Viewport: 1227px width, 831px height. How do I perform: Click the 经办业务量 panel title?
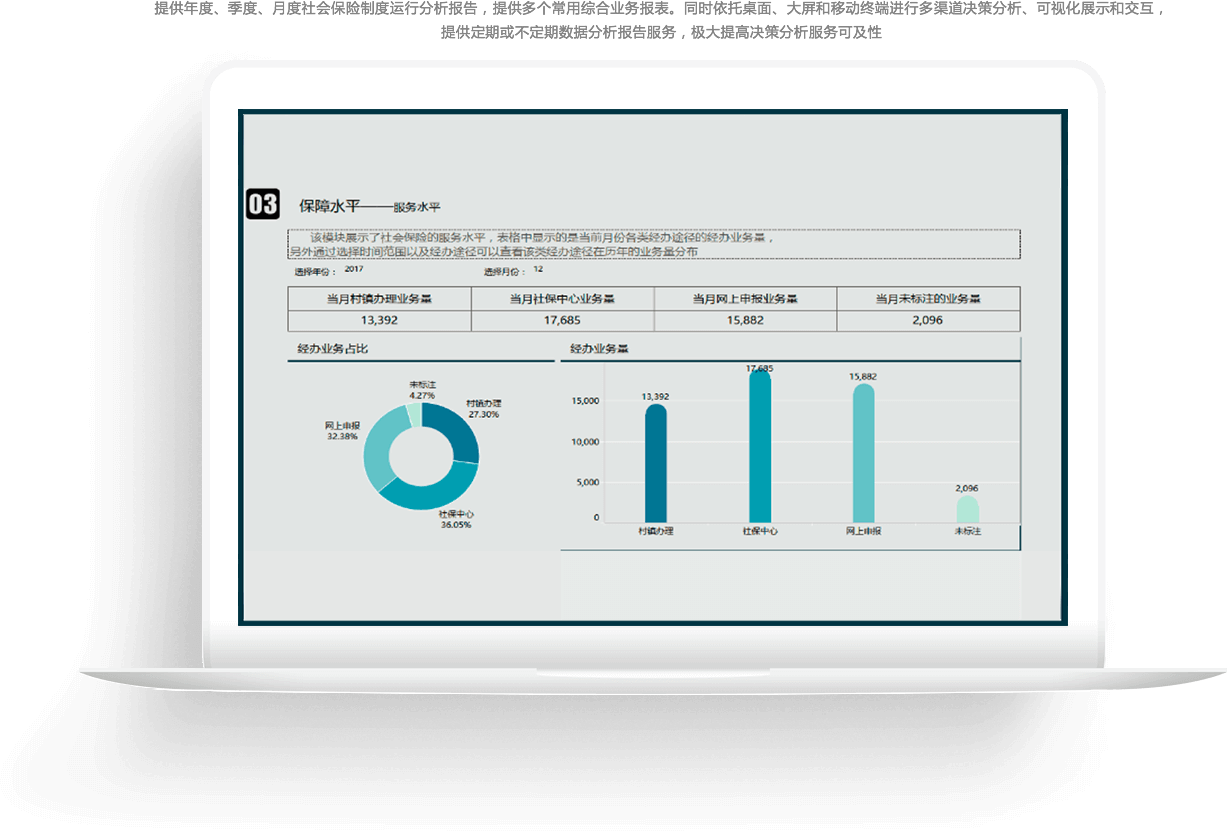[599, 349]
